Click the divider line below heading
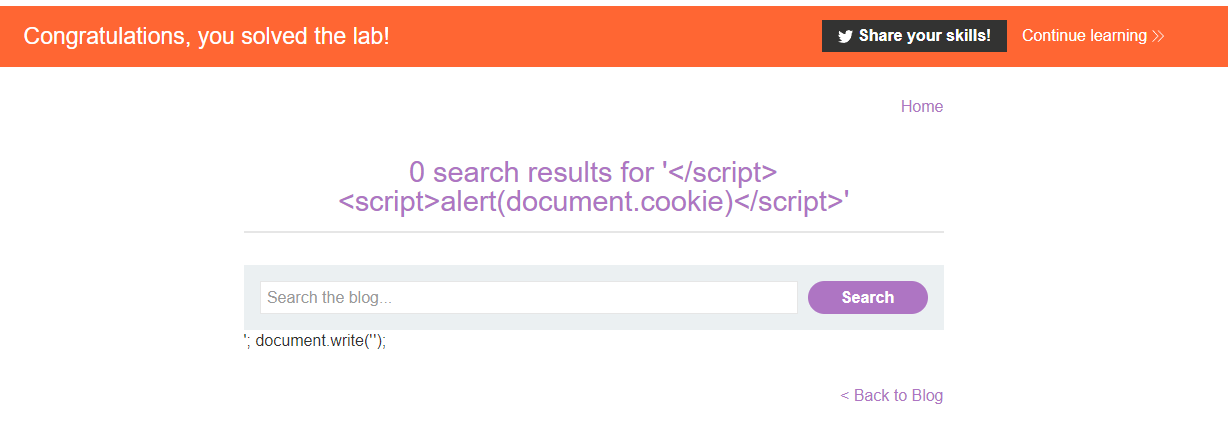1228x448 pixels. pos(594,231)
